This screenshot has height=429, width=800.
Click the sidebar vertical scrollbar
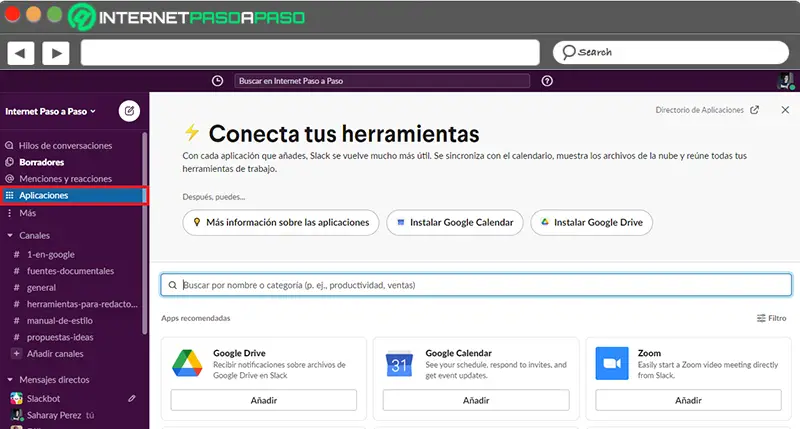tap(145, 232)
